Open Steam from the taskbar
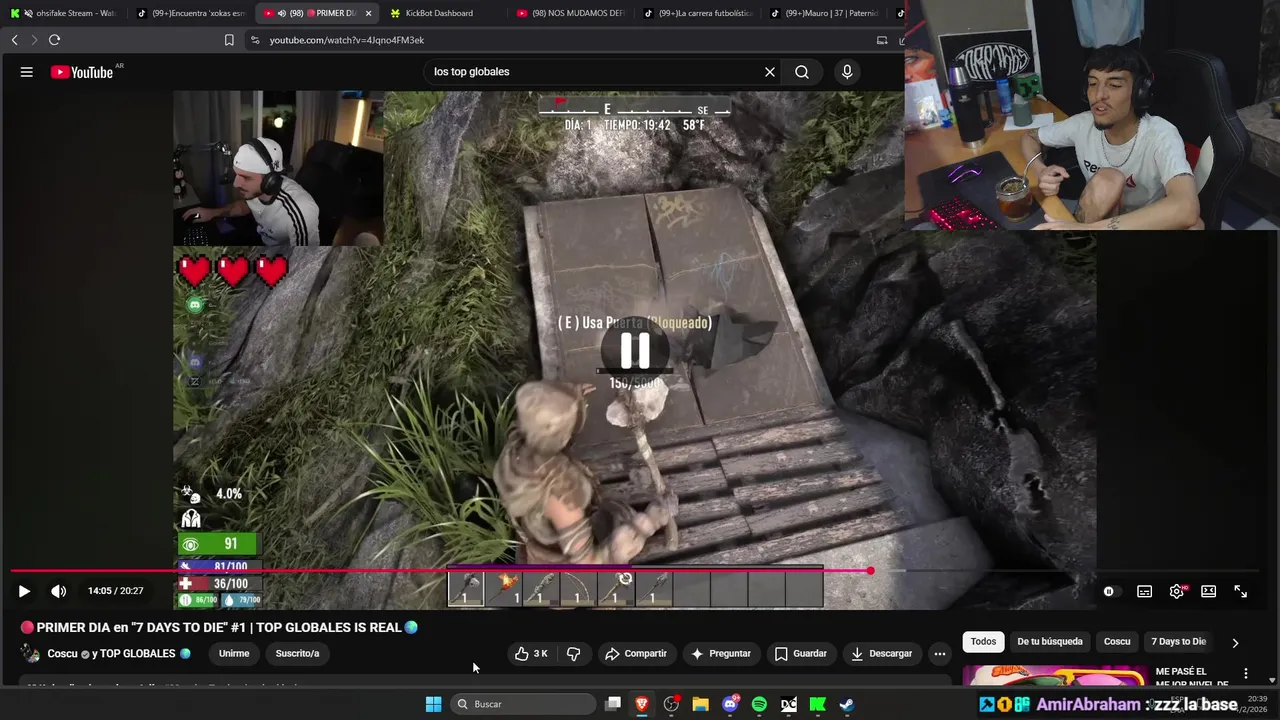 click(x=846, y=704)
